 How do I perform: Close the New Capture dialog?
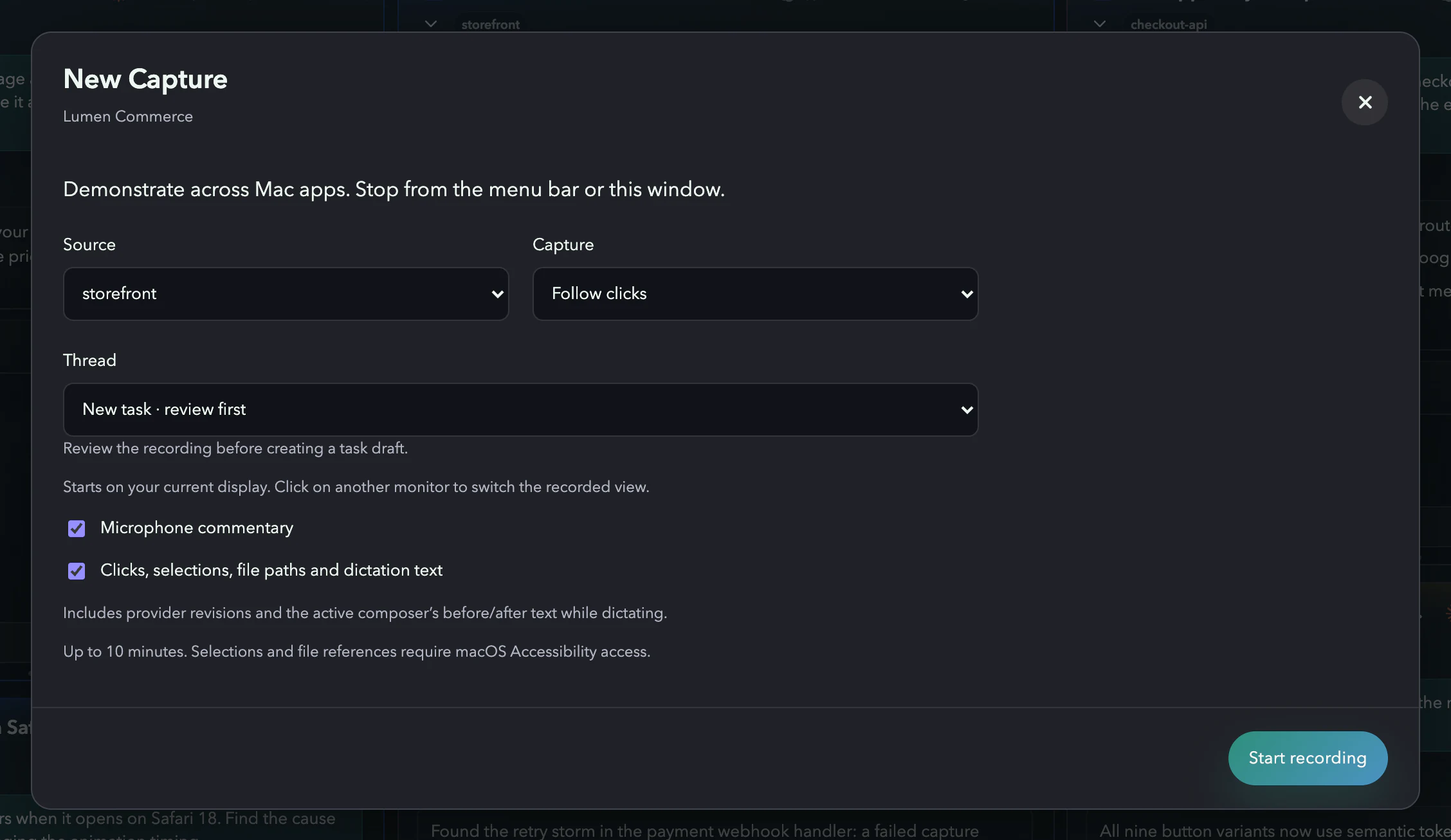pos(1364,102)
